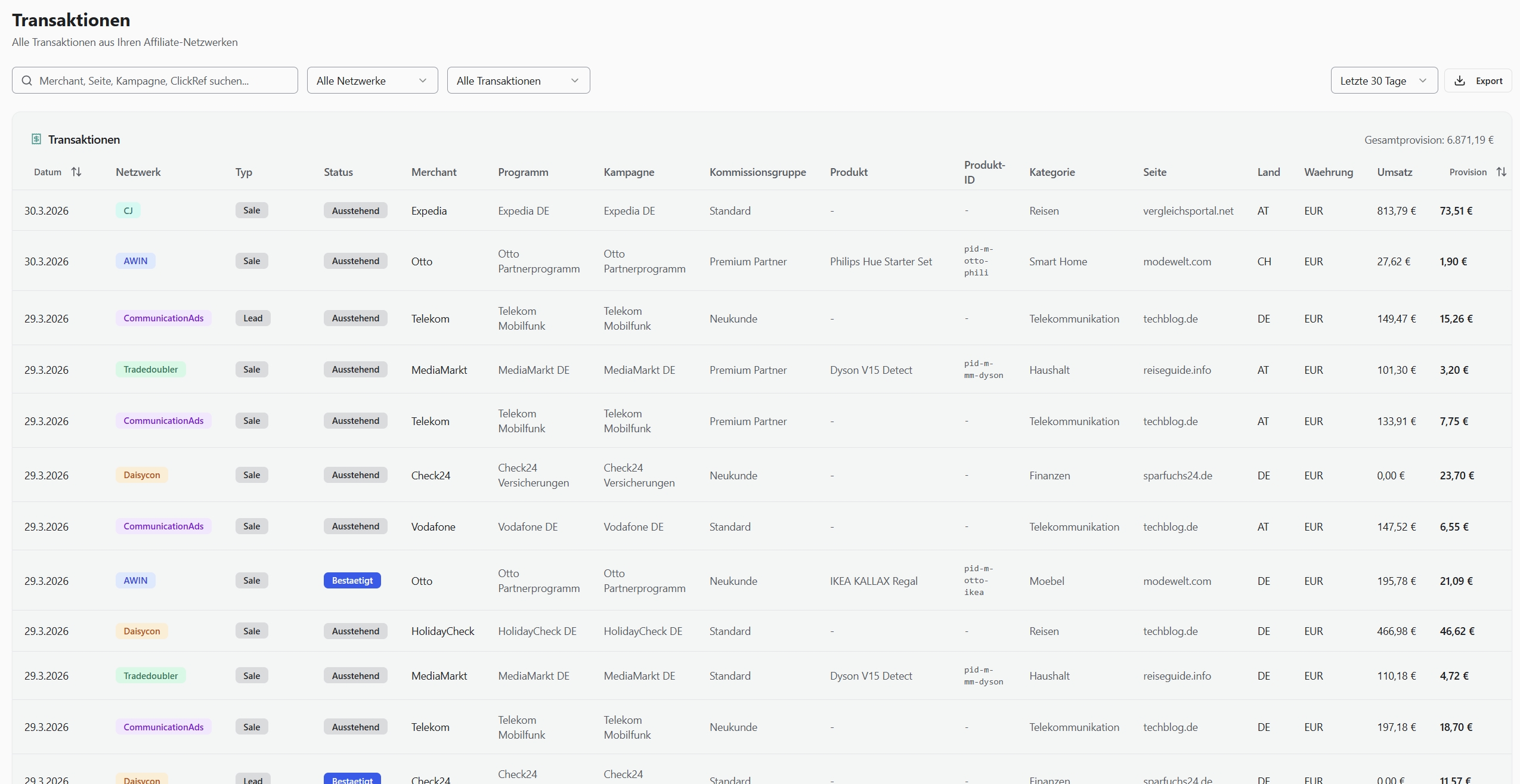Click the search magnifier icon

tap(27, 80)
